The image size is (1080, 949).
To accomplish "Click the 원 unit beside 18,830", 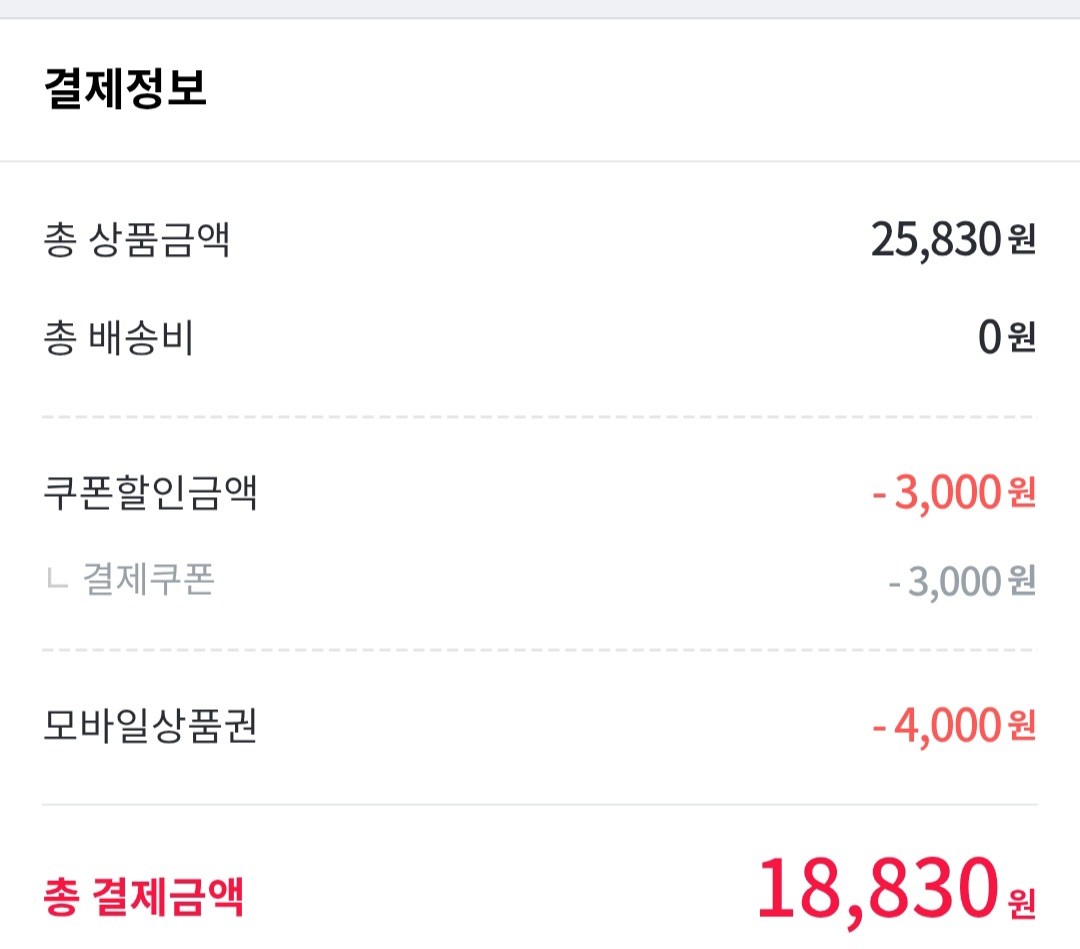I will (x=1020, y=903).
